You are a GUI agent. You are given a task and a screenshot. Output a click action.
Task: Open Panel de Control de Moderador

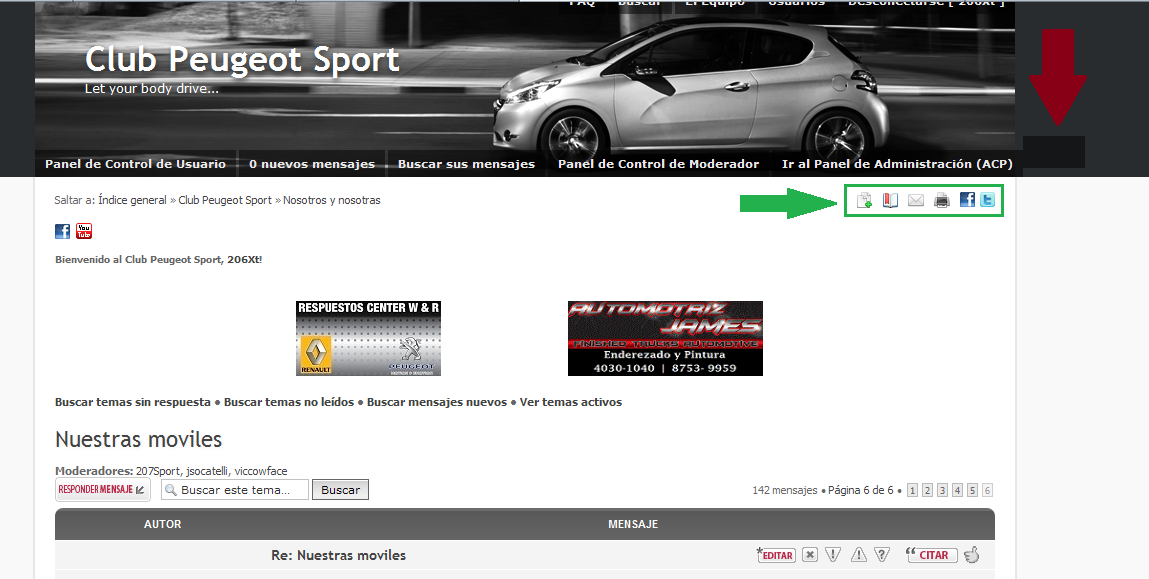point(658,164)
